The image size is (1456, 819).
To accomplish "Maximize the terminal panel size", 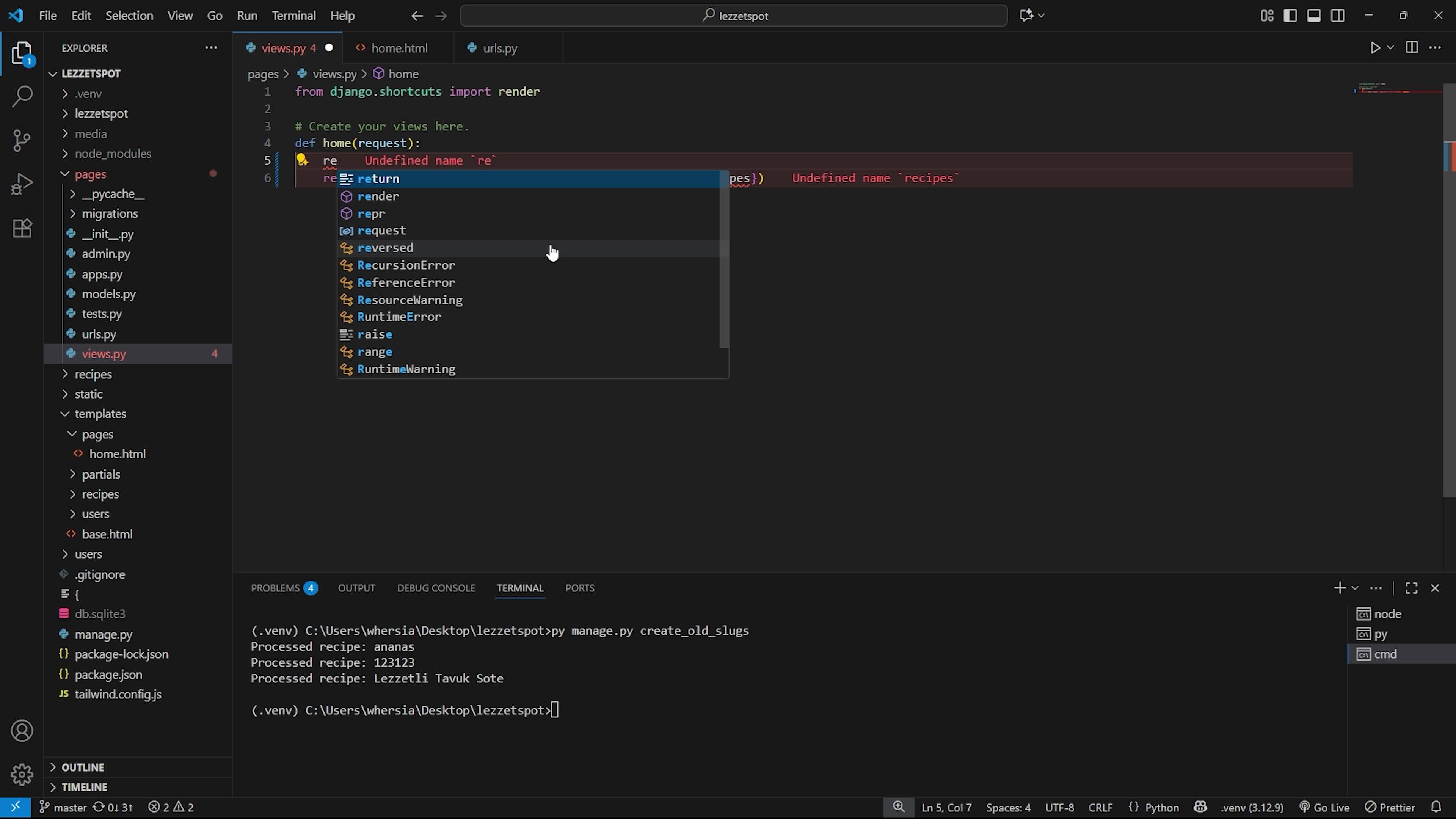I will tap(1411, 588).
